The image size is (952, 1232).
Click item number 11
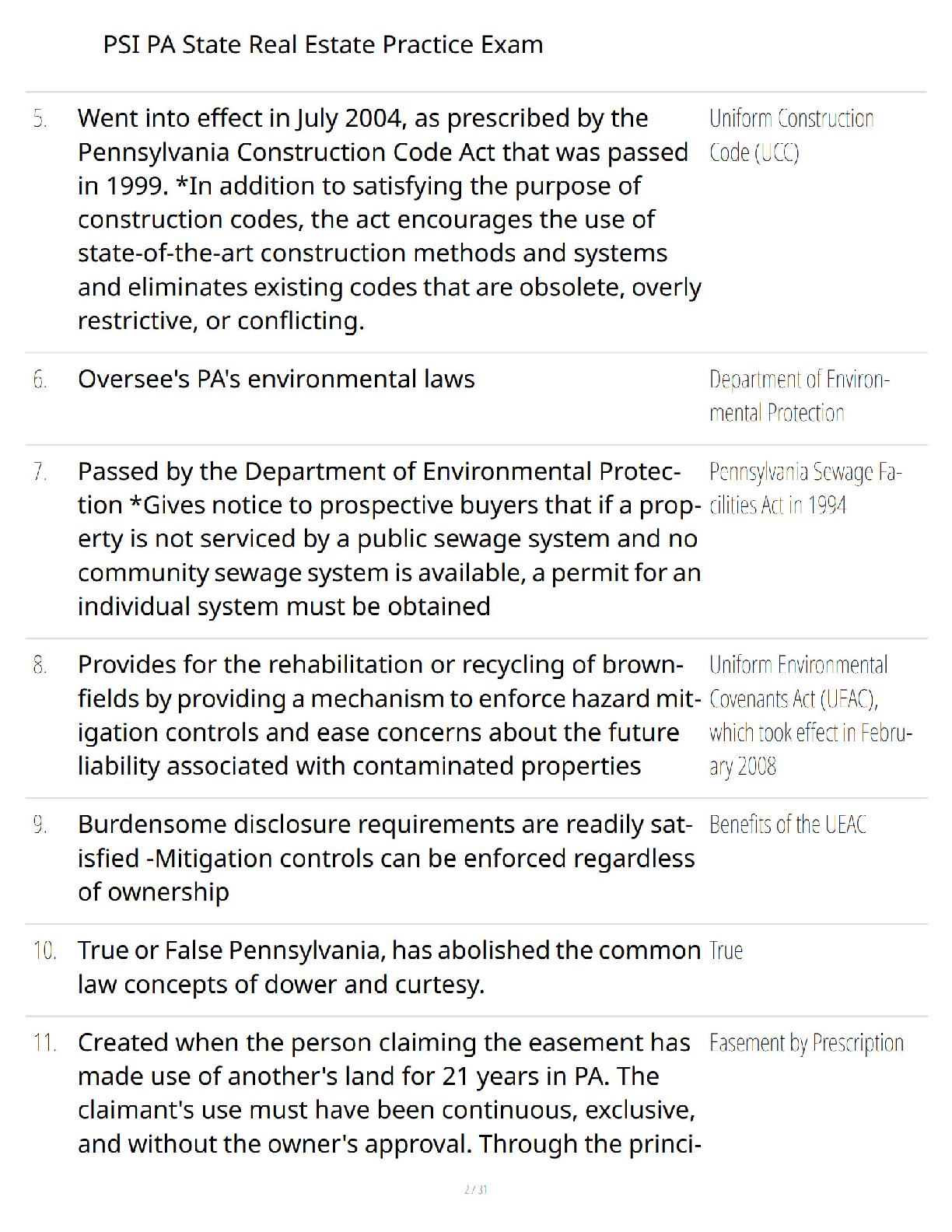coord(44,1043)
